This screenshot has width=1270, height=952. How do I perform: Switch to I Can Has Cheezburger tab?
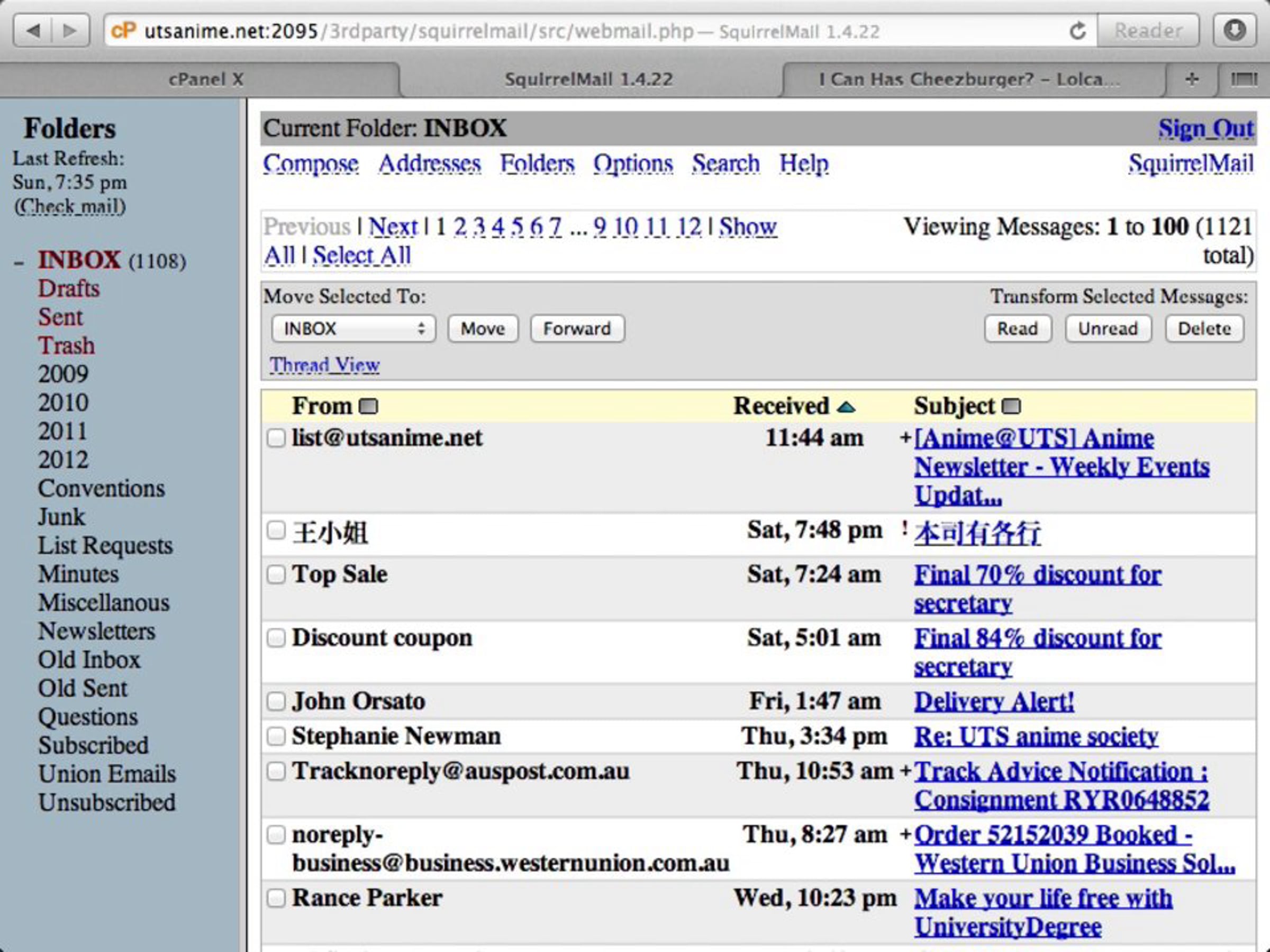point(968,79)
